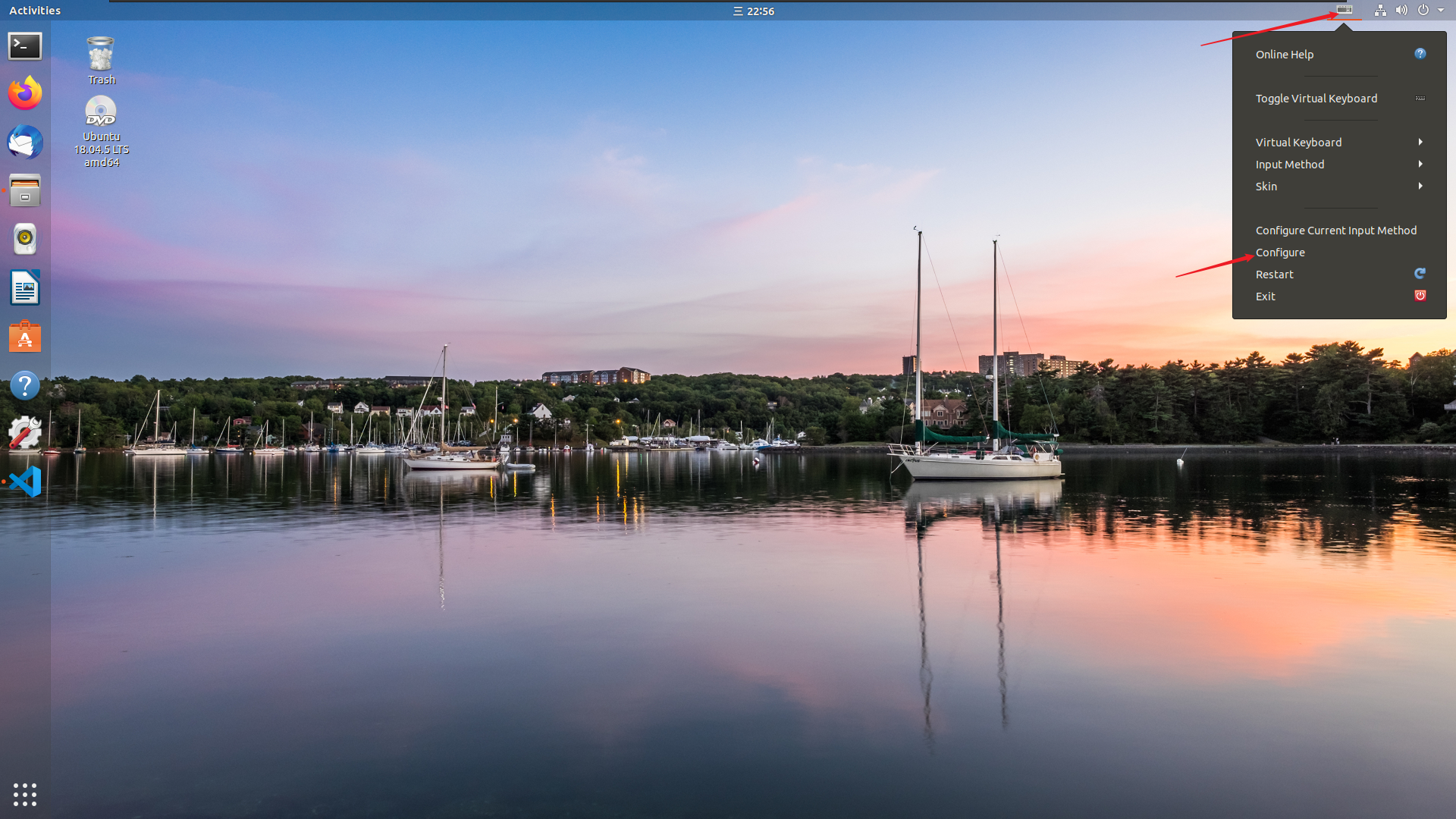Launch Visual Studio Code icon

tap(25, 482)
